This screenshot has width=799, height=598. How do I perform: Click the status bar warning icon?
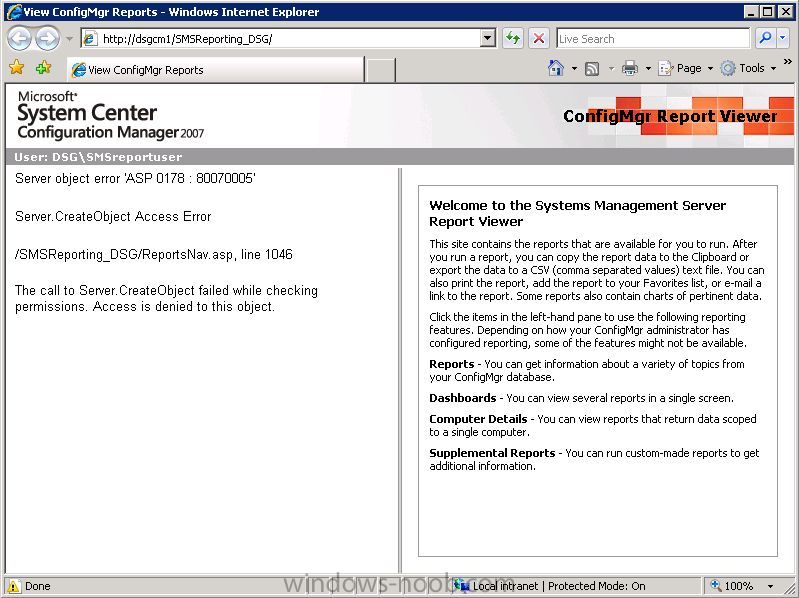click(14, 586)
